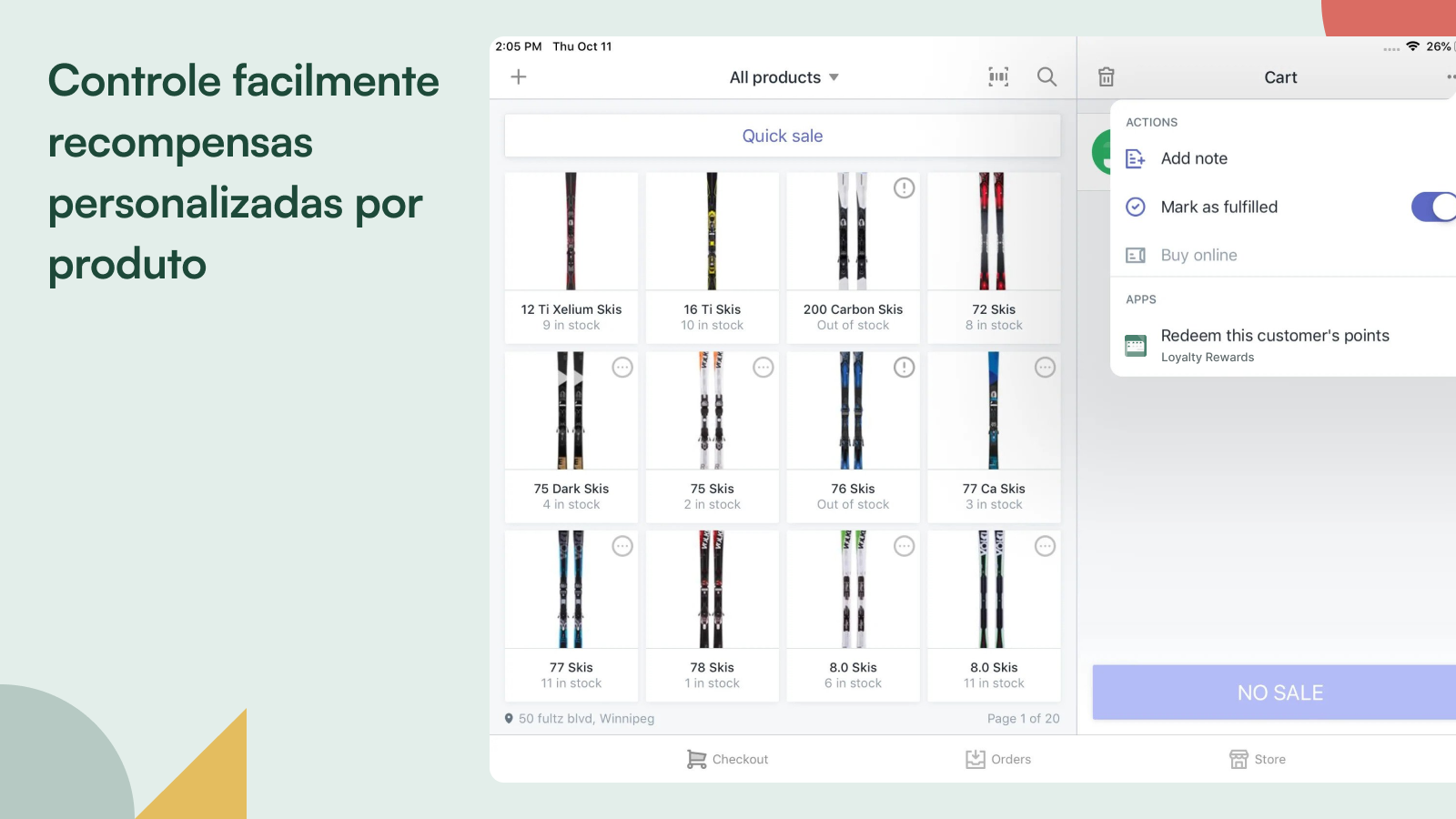
Task: Click the Wi-Fi status icon
Action: coord(1412,46)
